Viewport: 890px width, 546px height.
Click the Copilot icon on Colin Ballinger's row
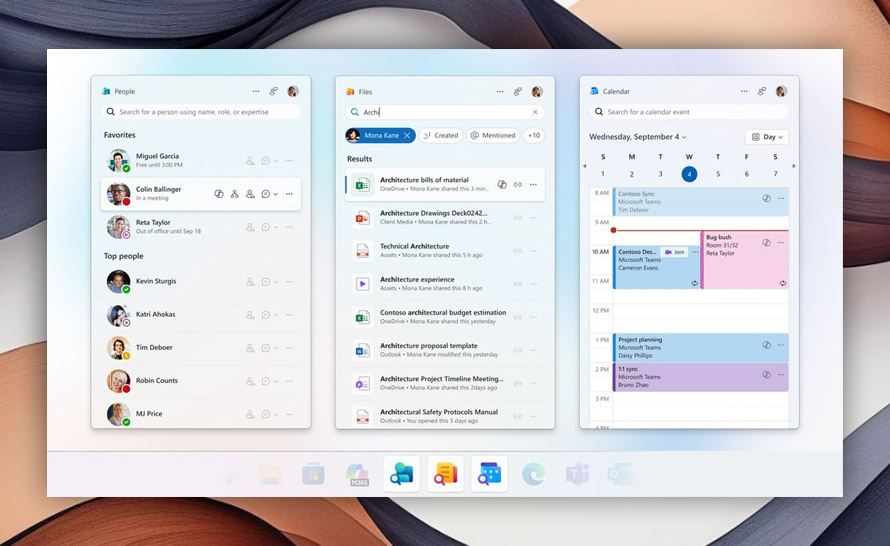[219, 194]
